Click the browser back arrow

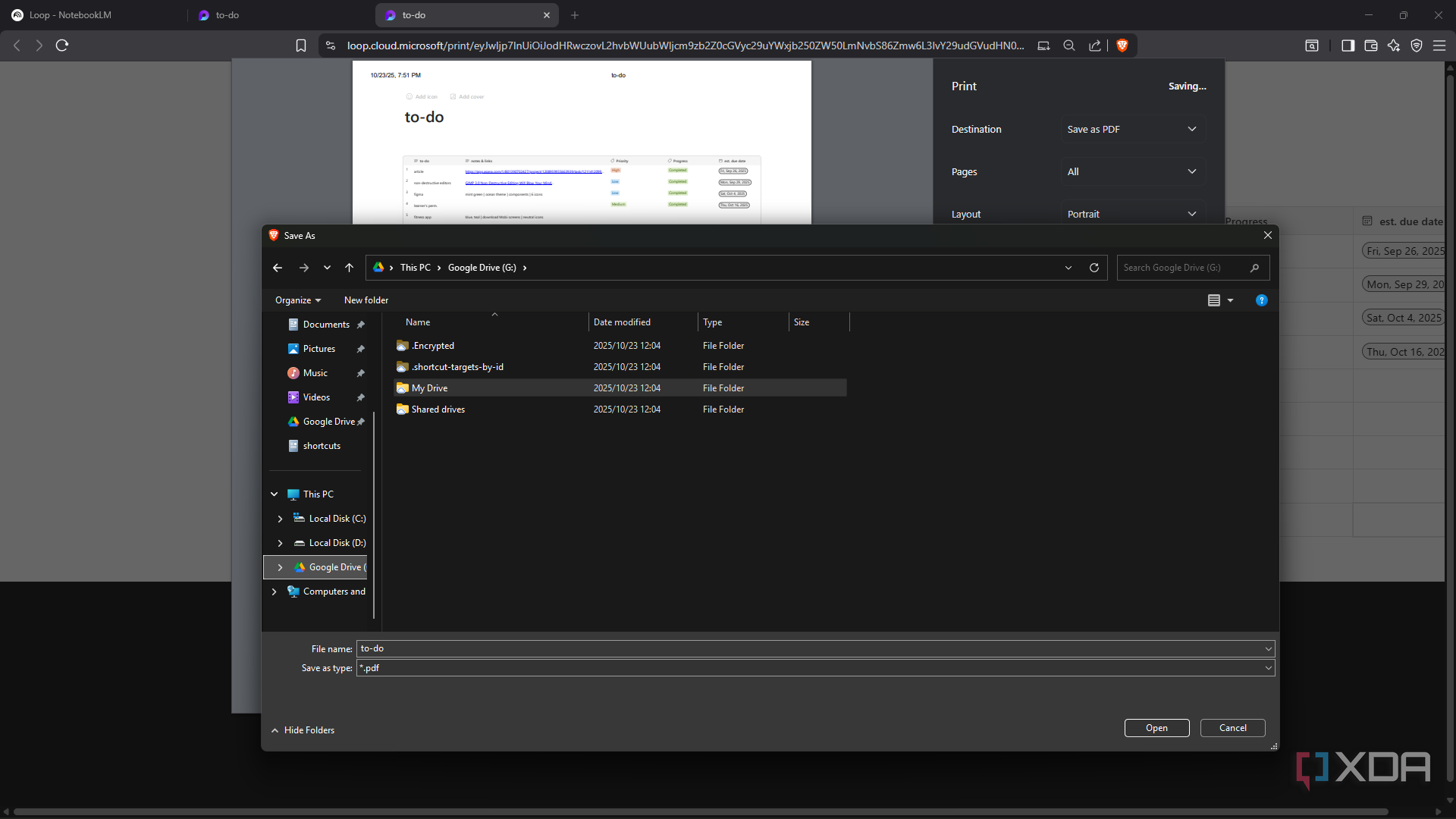[17, 45]
